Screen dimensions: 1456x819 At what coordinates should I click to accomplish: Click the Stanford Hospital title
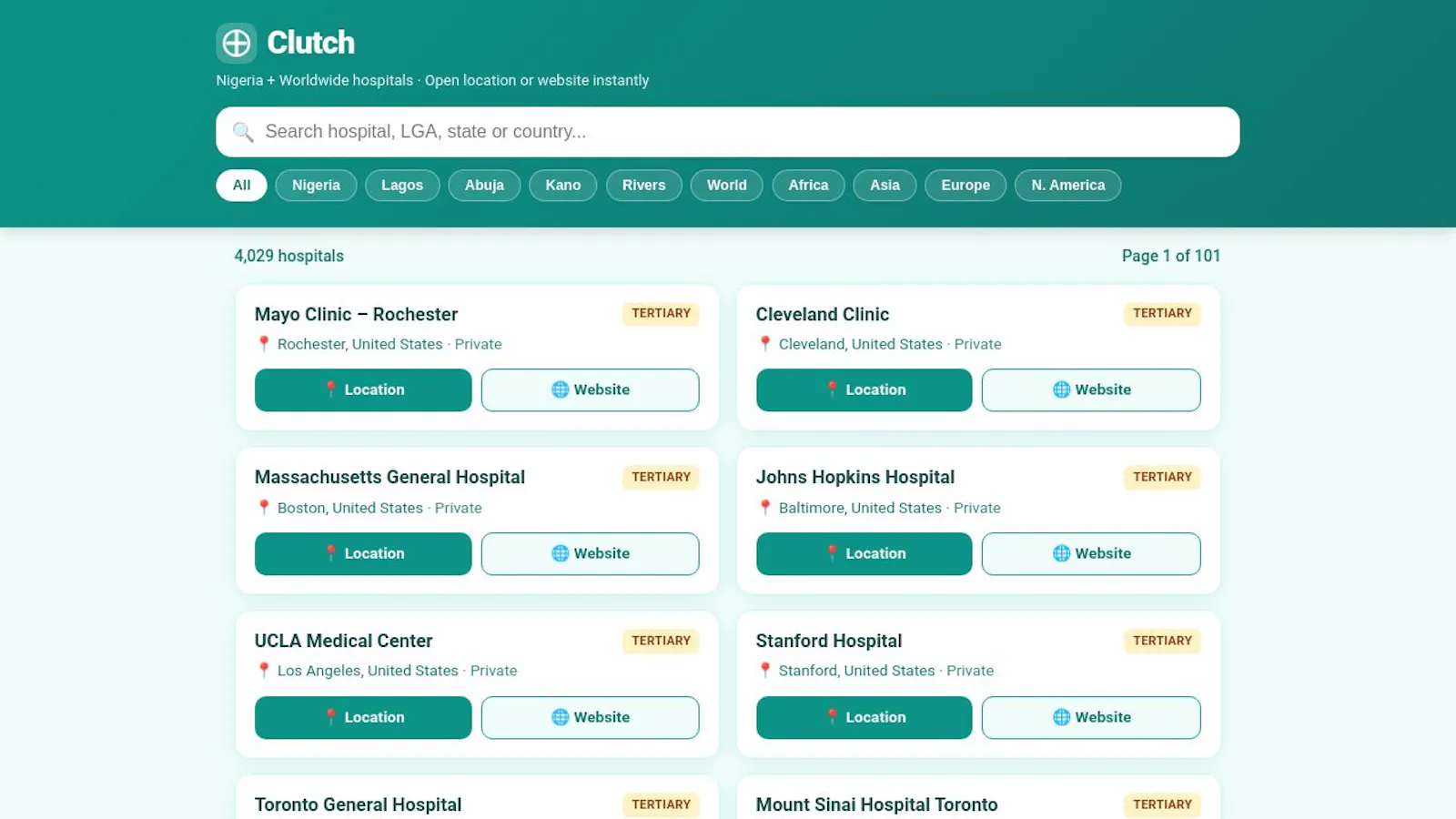[x=829, y=641]
